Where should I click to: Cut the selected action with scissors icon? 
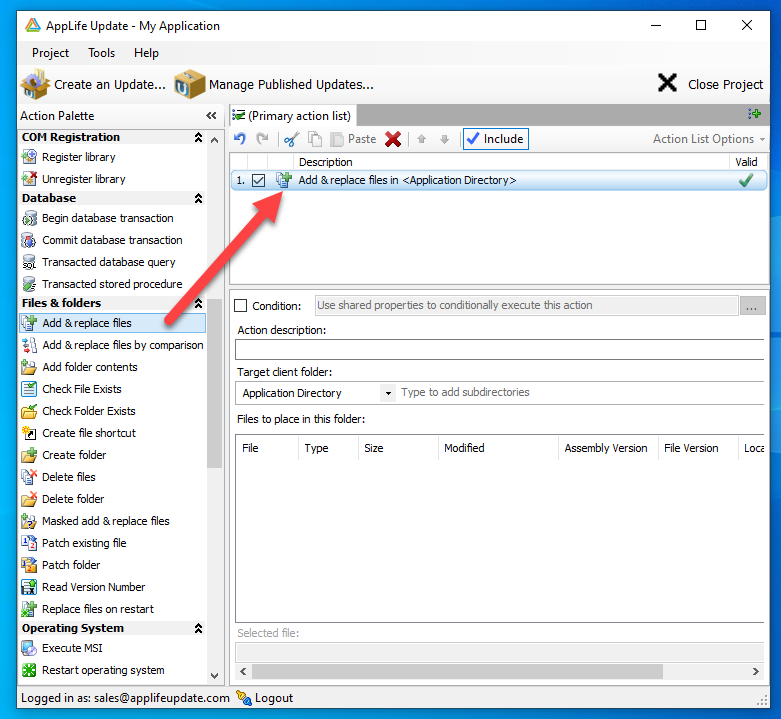(x=291, y=139)
